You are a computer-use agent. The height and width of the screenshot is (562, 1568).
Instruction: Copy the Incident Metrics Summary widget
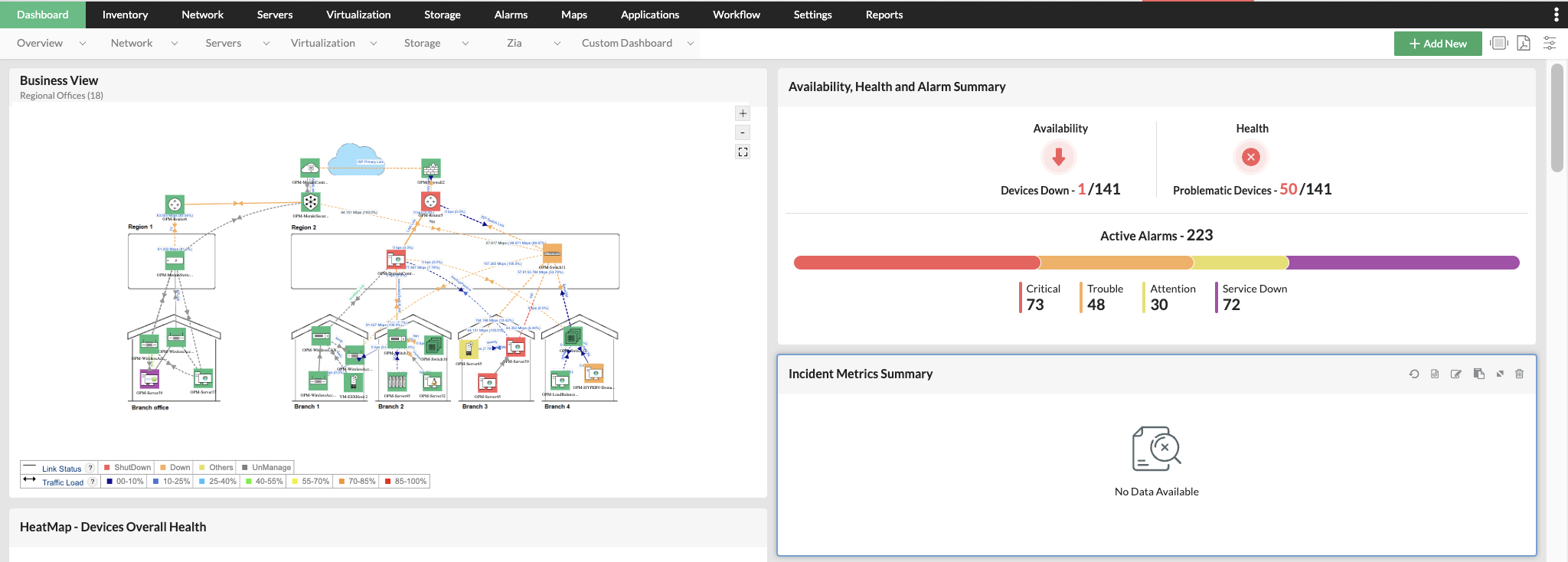pos(1478,374)
